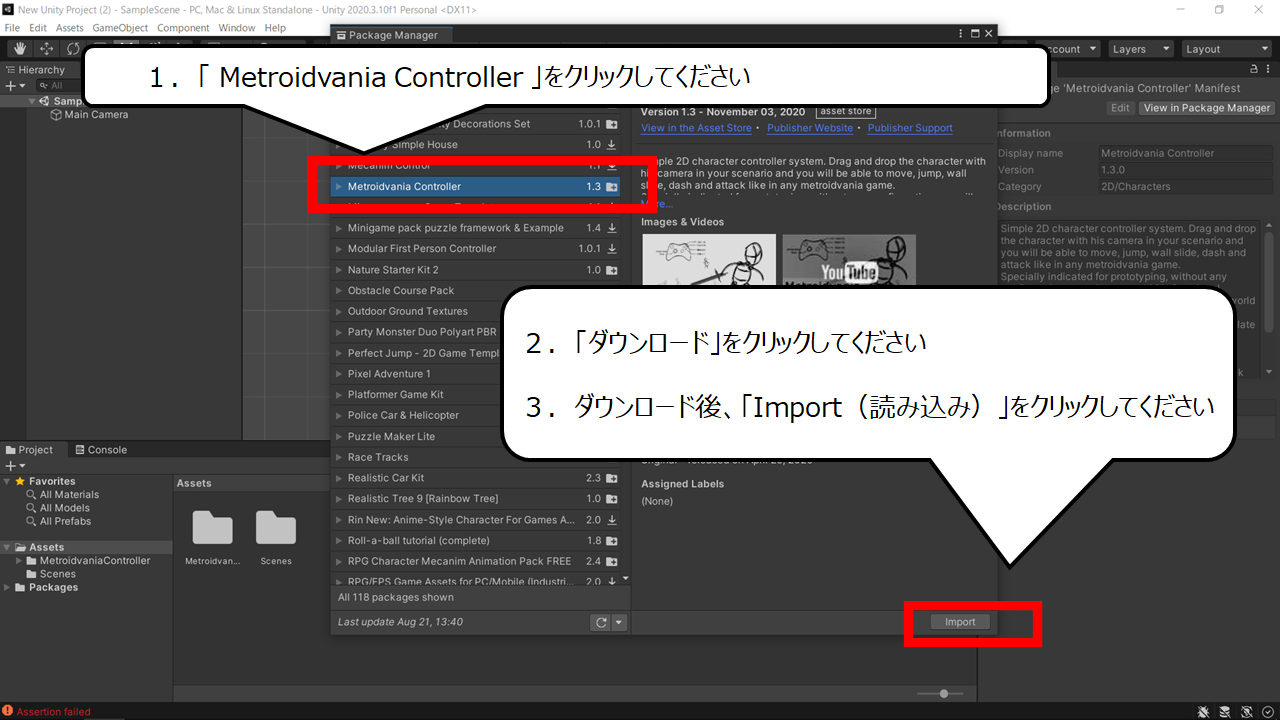Click import icon for Realistic Car Kit
The height and width of the screenshot is (720, 1280).
click(x=611, y=478)
